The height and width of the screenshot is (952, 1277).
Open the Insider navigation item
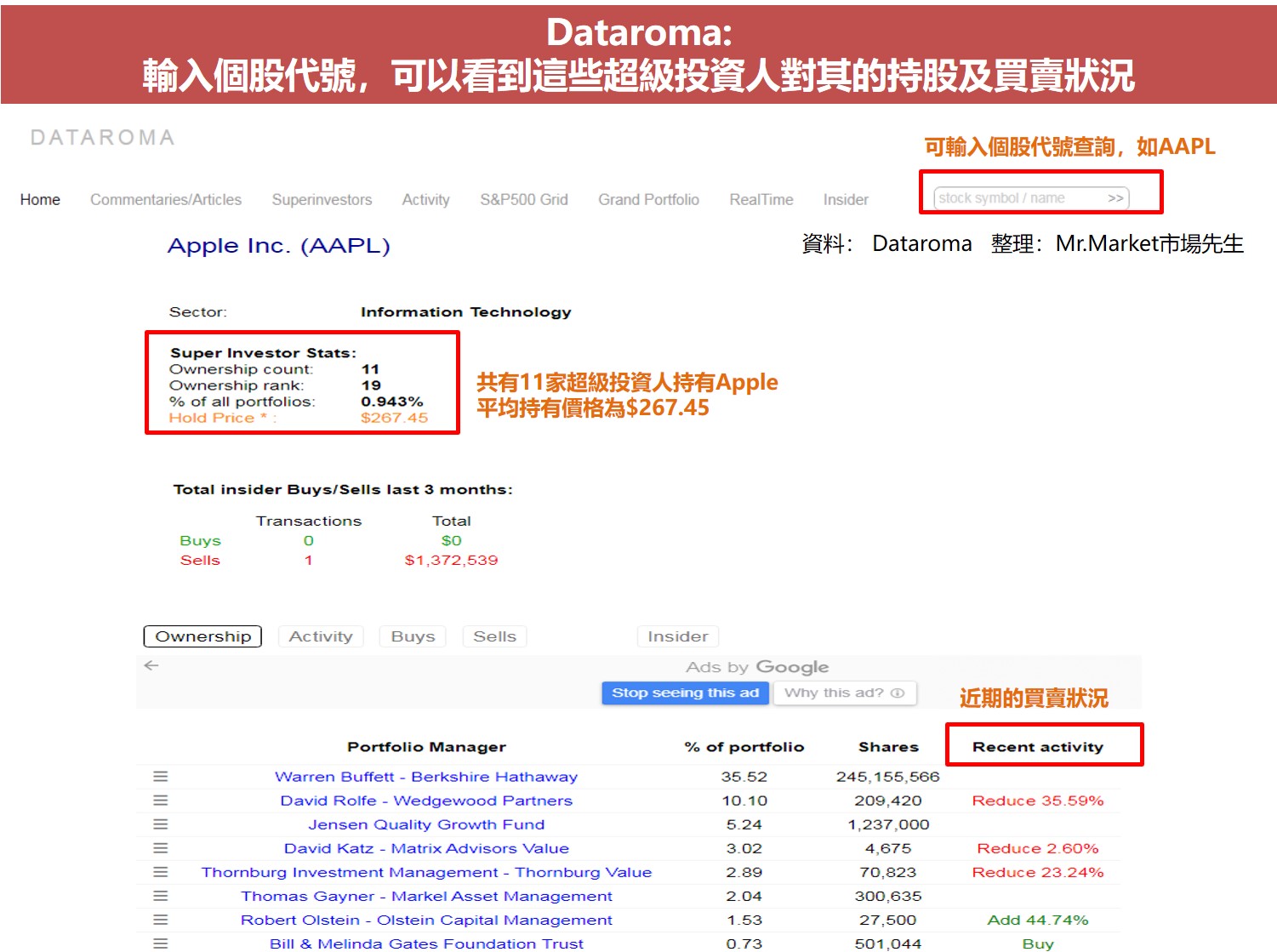846,200
